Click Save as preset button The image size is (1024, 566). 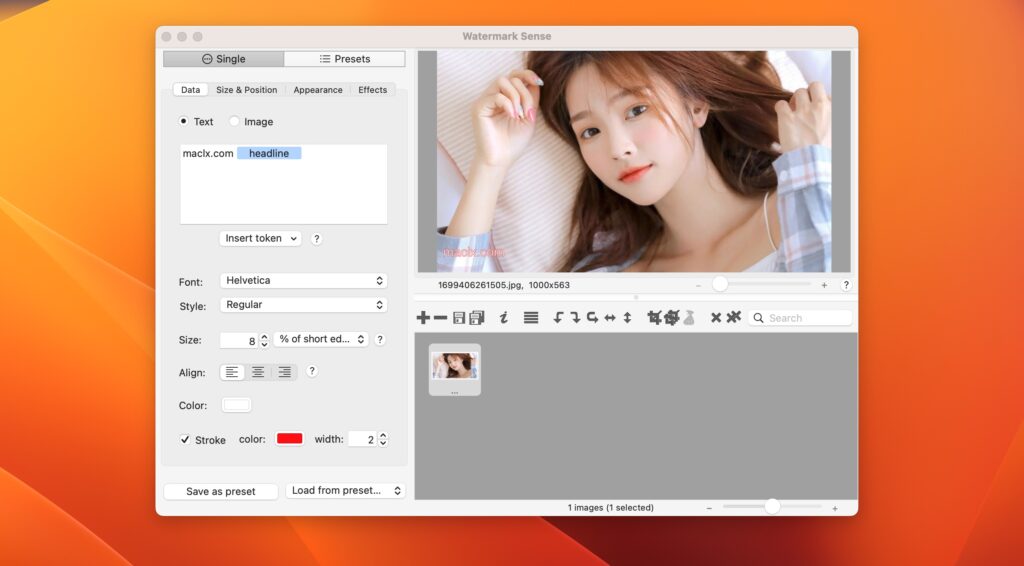[x=221, y=492]
